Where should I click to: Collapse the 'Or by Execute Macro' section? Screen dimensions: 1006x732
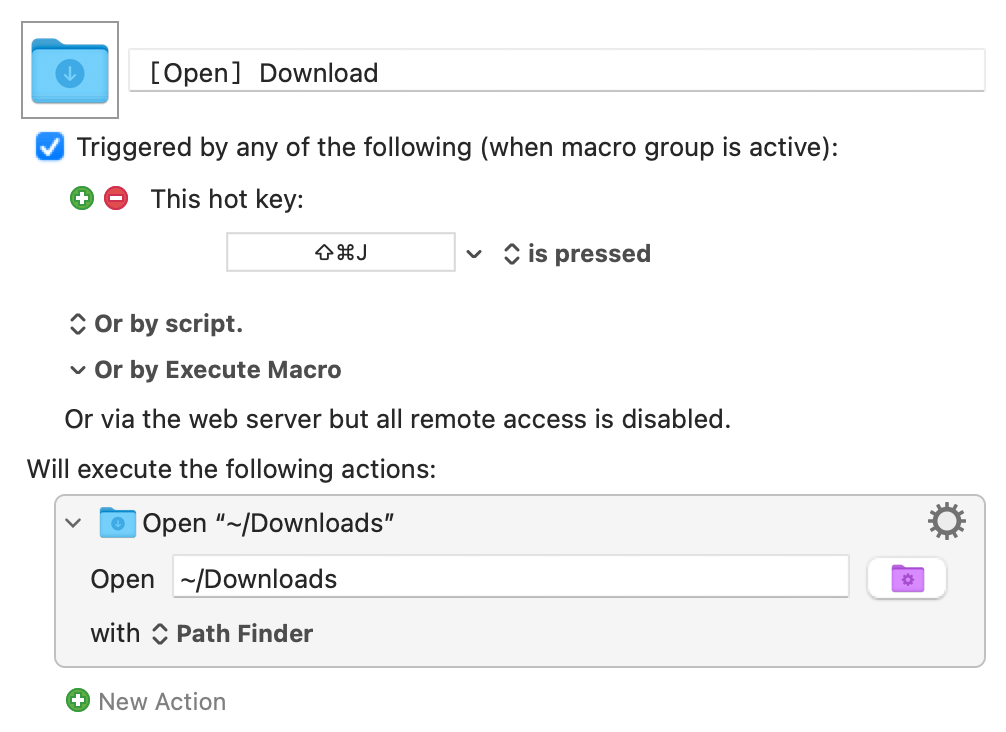(77, 370)
